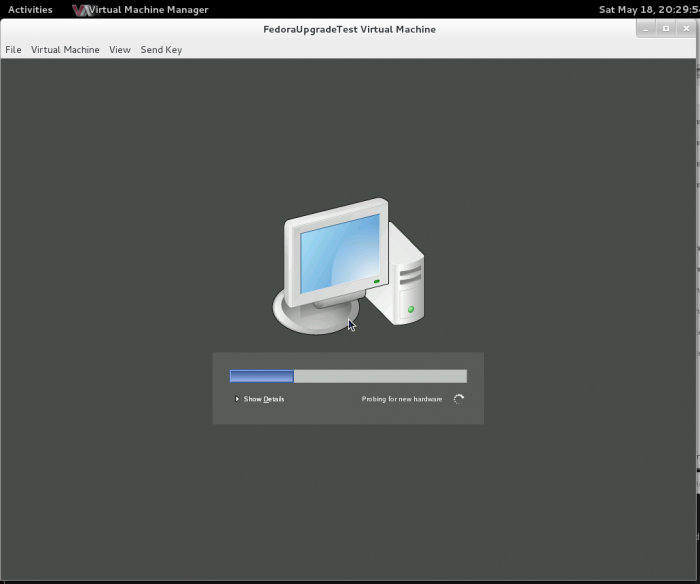Close the FedoraUpgradeTest Virtual Machine window
700x584 pixels.
pos(687,29)
